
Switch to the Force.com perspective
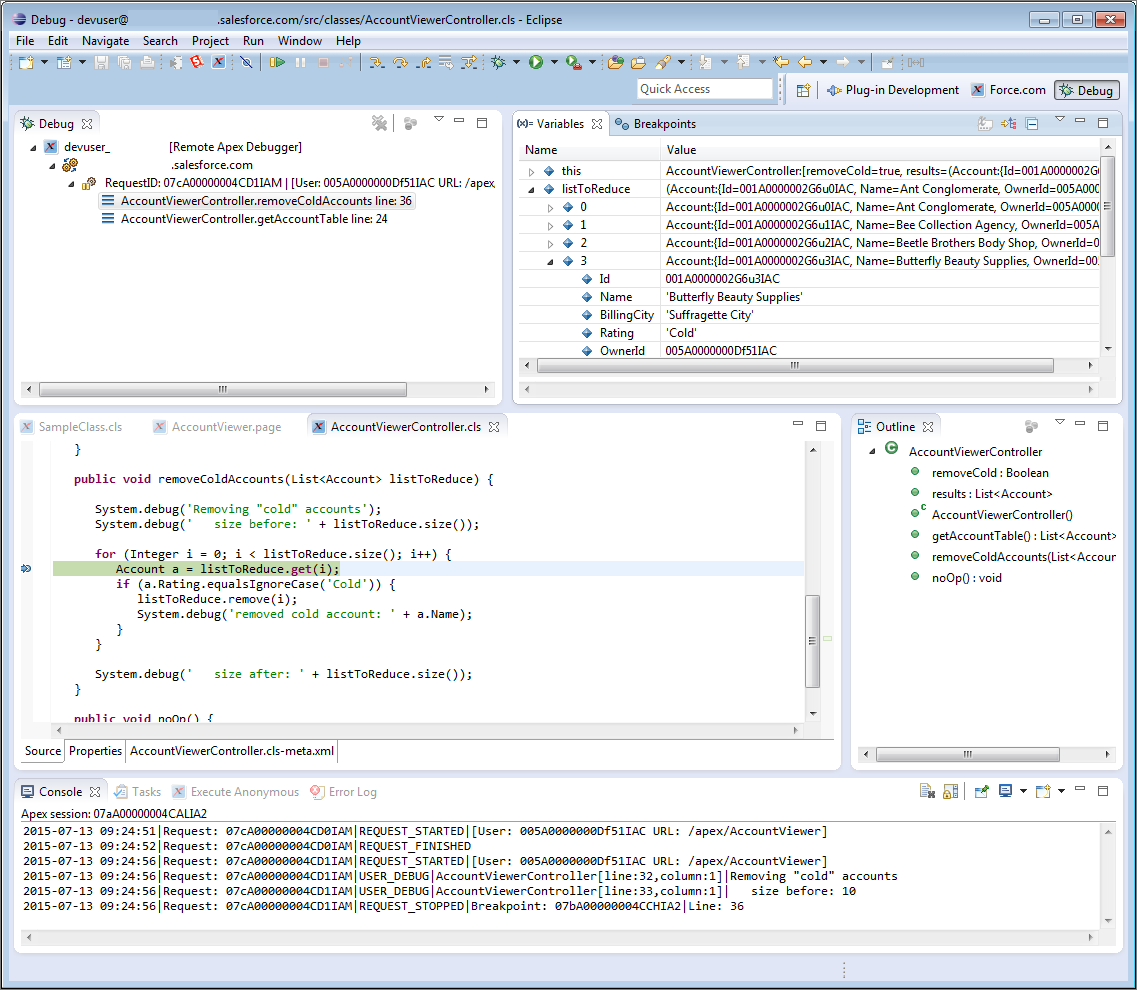coord(1008,90)
